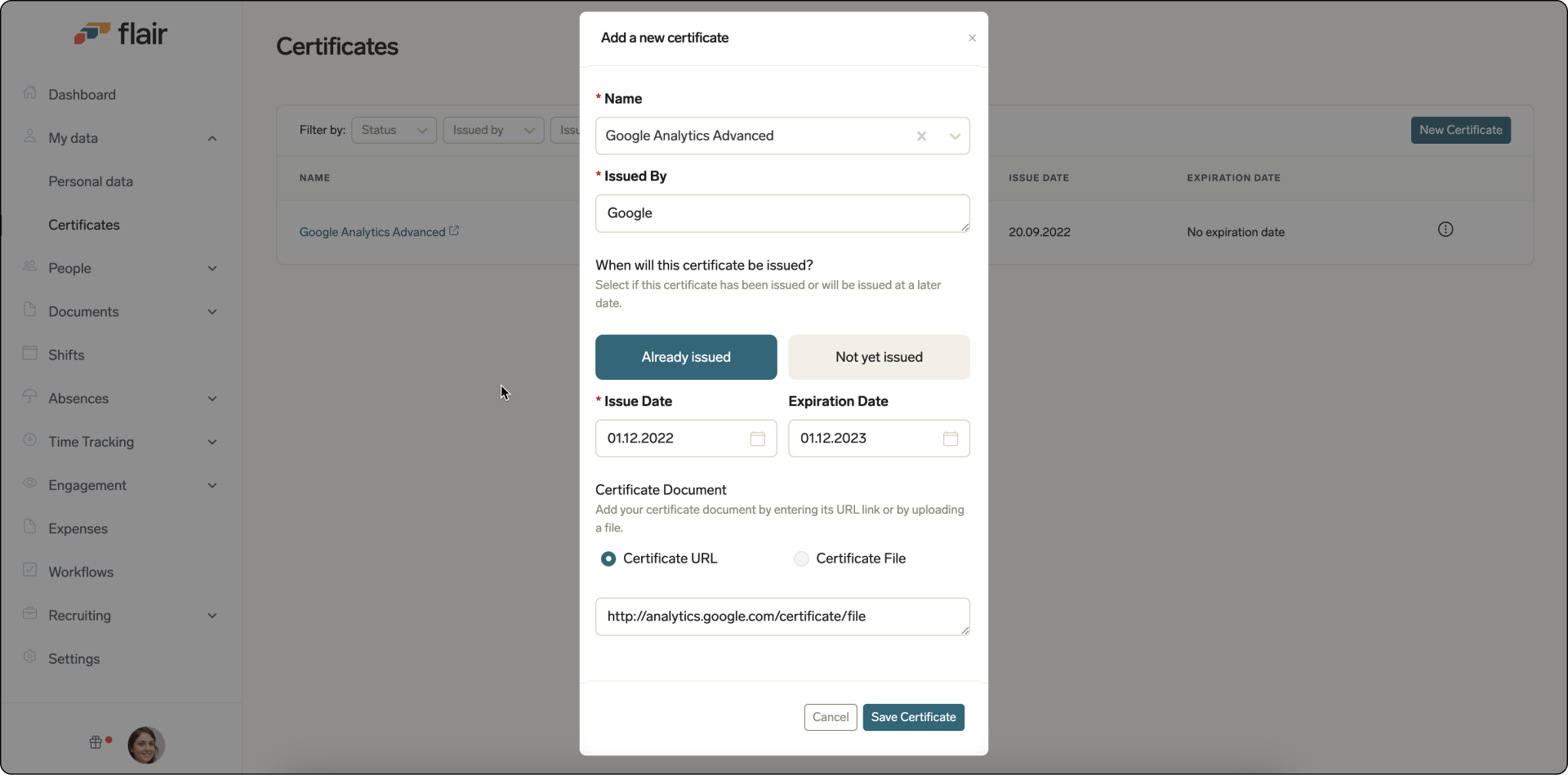Open the Status filter dropdown
The height and width of the screenshot is (775, 1568).
(393, 130)
